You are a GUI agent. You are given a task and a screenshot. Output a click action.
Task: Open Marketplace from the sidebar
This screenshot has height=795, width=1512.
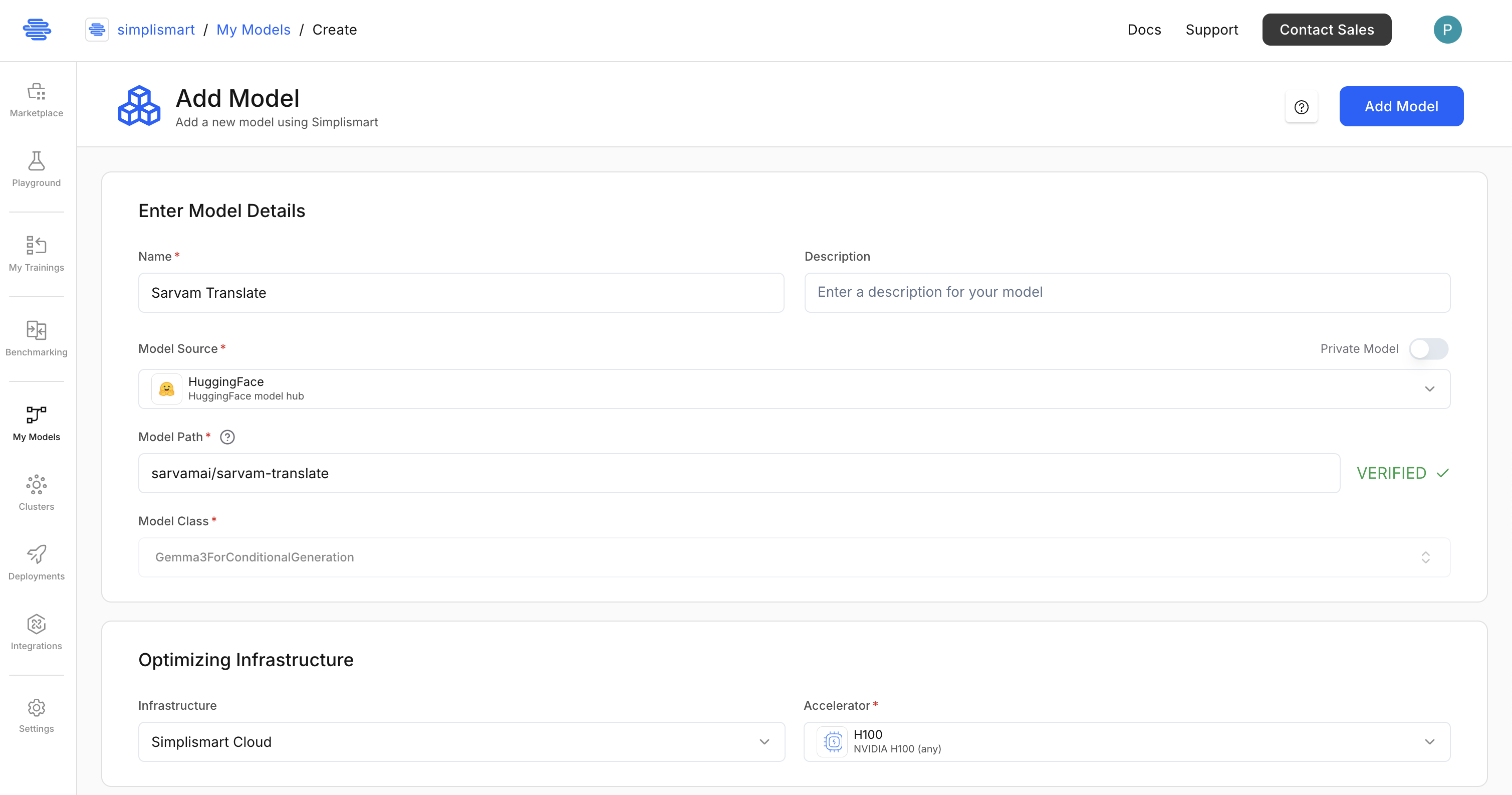point(37,100)
